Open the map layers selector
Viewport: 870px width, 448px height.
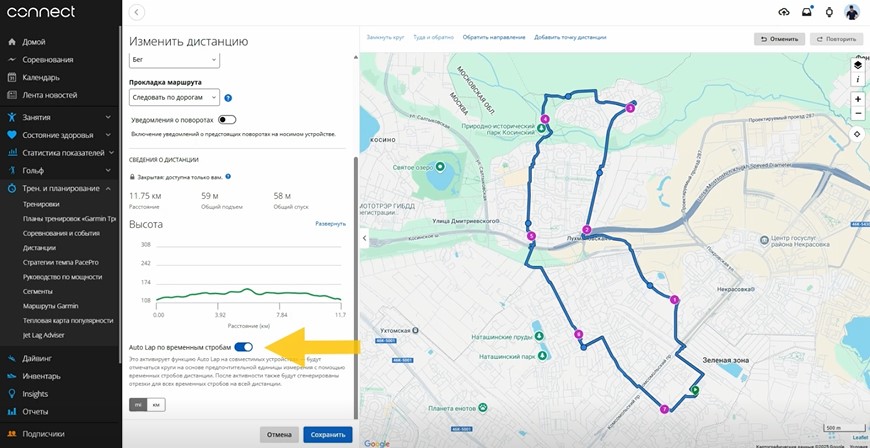[857, 63]
